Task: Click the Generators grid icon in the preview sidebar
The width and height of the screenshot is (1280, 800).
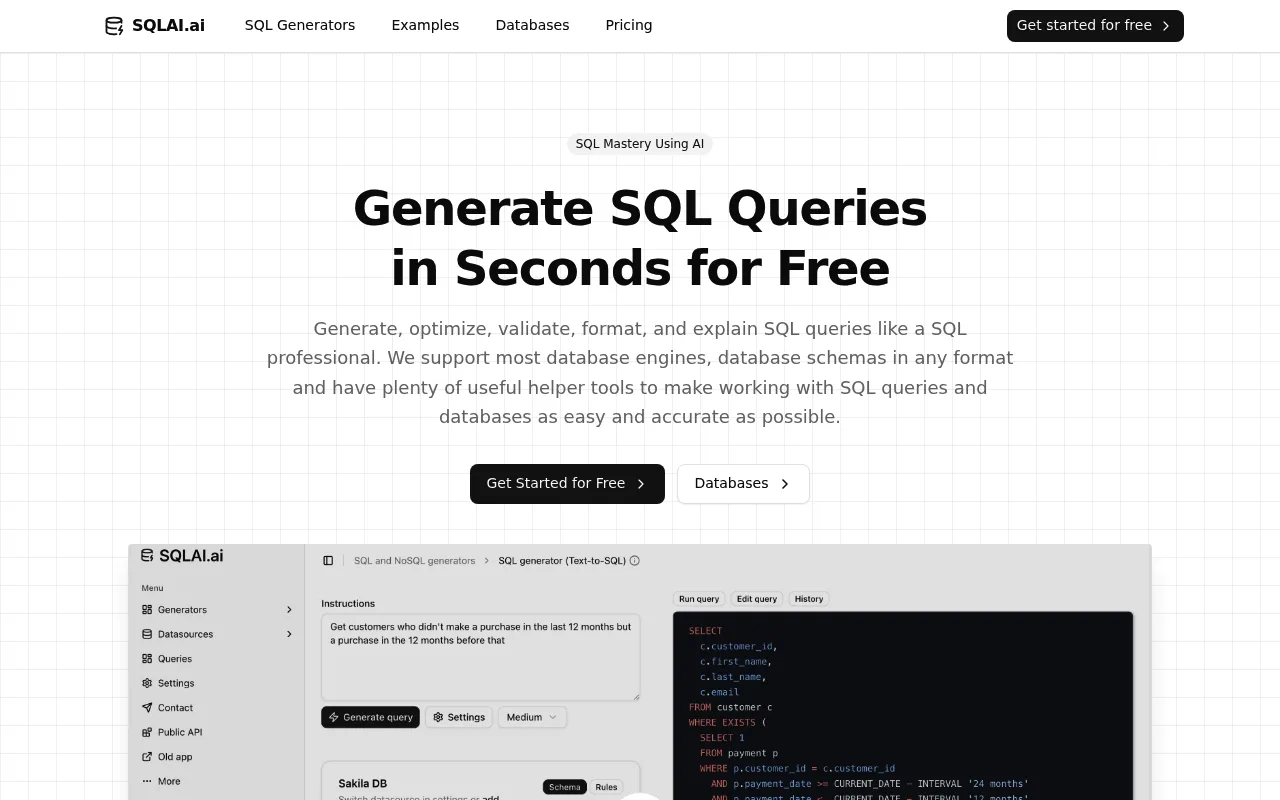Action: (147, 610)
